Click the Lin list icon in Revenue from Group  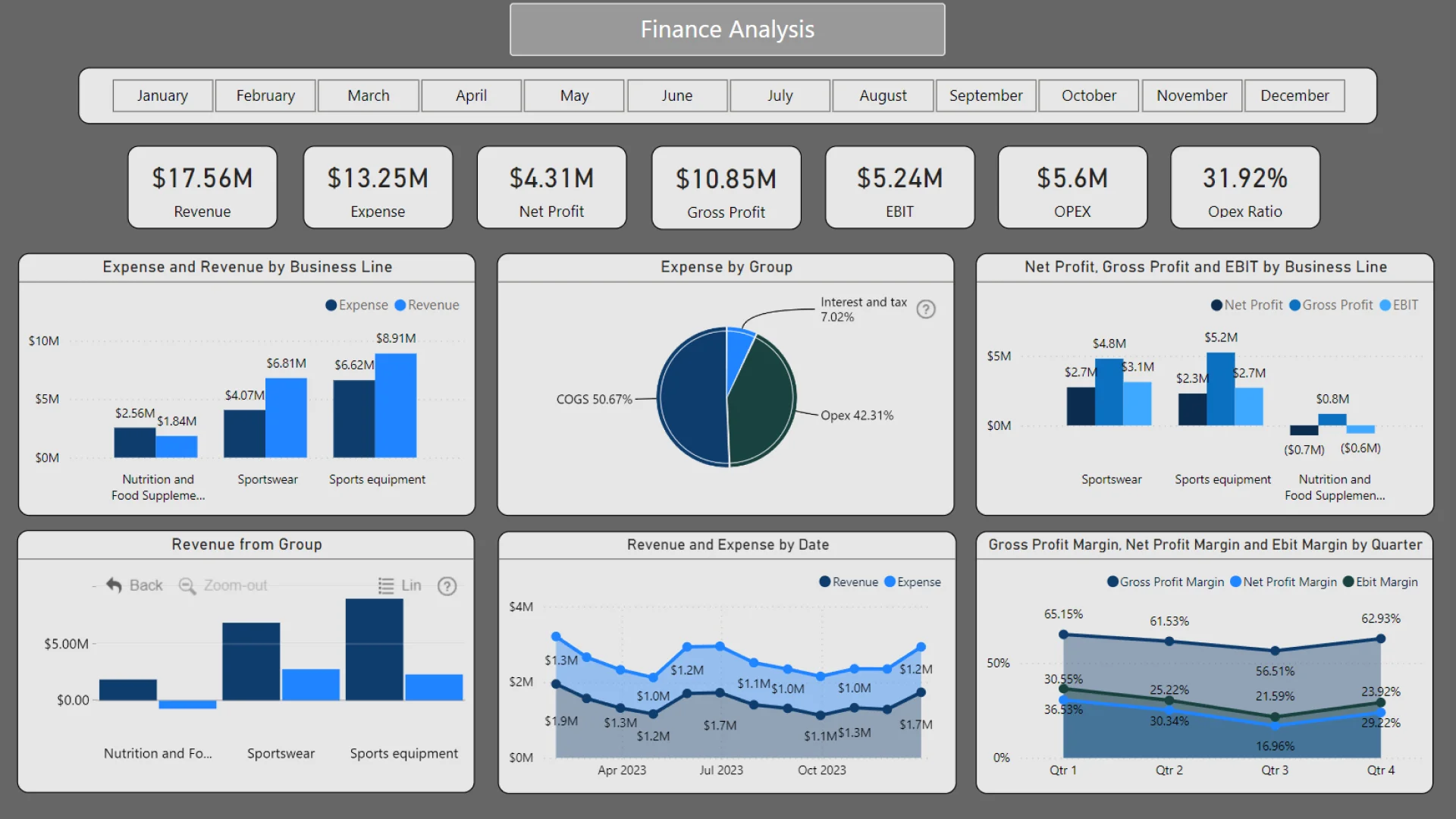[386, 585]
